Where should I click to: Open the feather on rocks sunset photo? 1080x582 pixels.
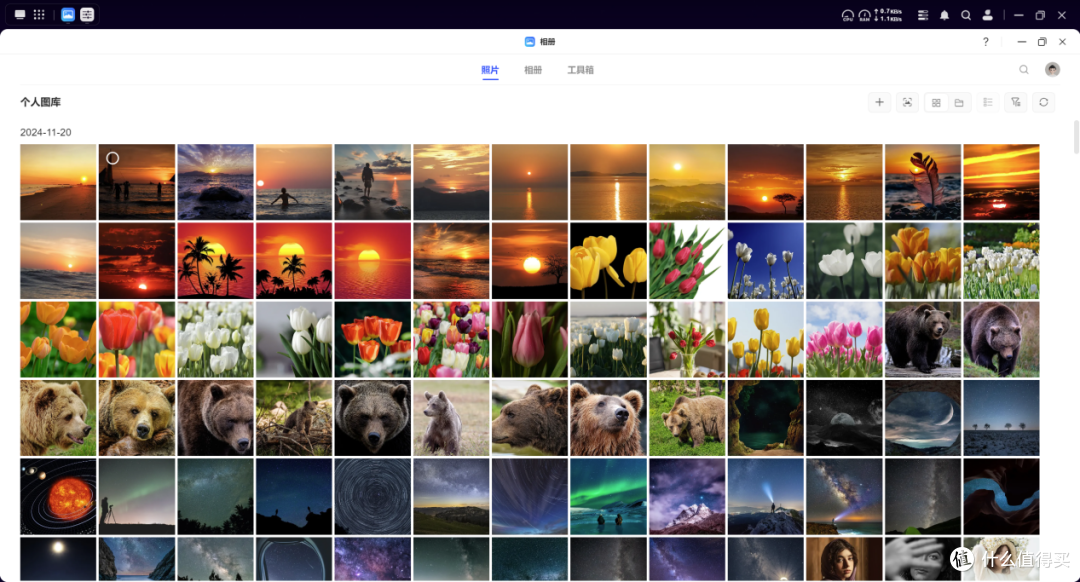[x=922, y=182]
